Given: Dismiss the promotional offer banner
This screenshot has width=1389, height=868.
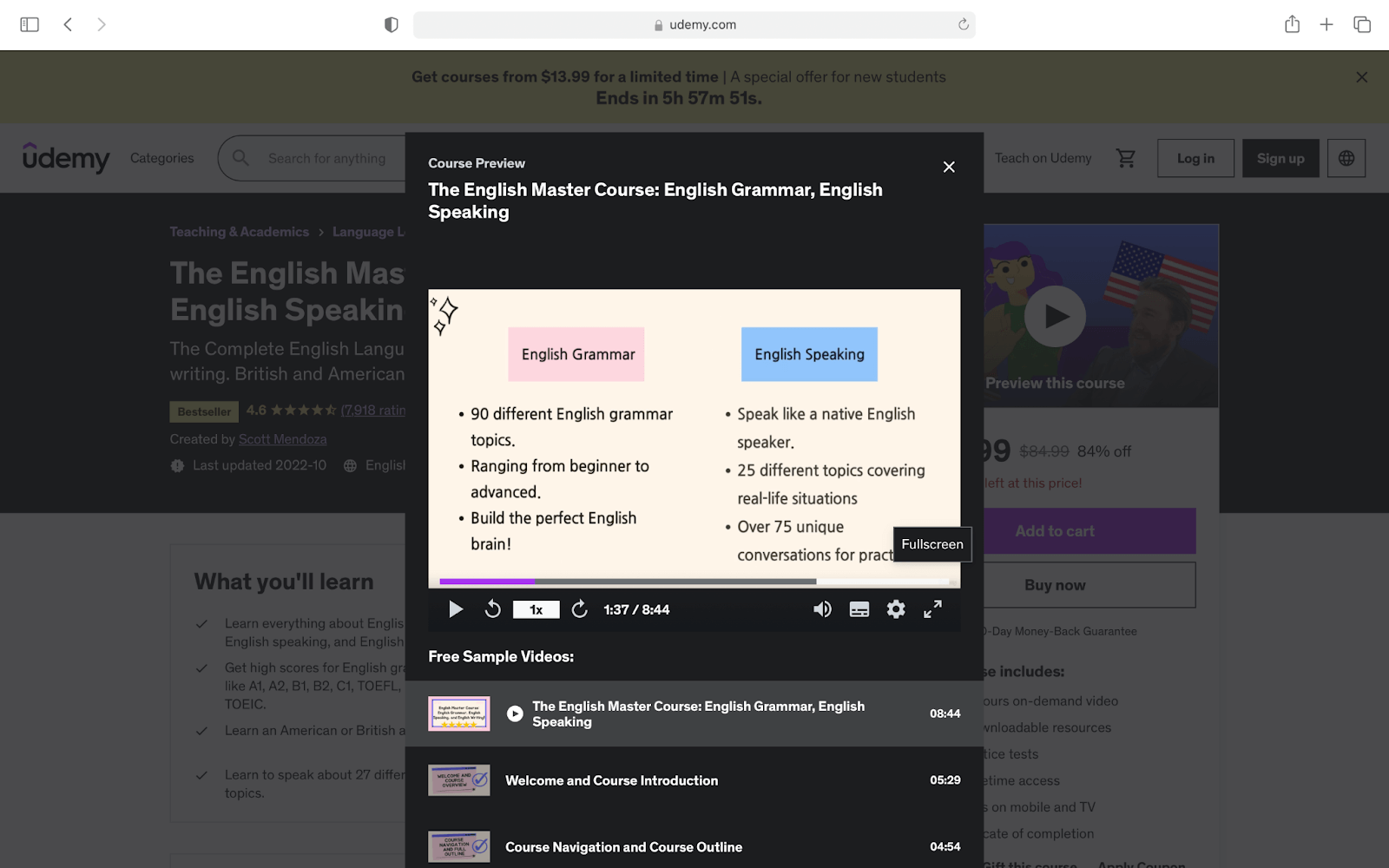Looking at the screenshot, I should coord(1361,77).
